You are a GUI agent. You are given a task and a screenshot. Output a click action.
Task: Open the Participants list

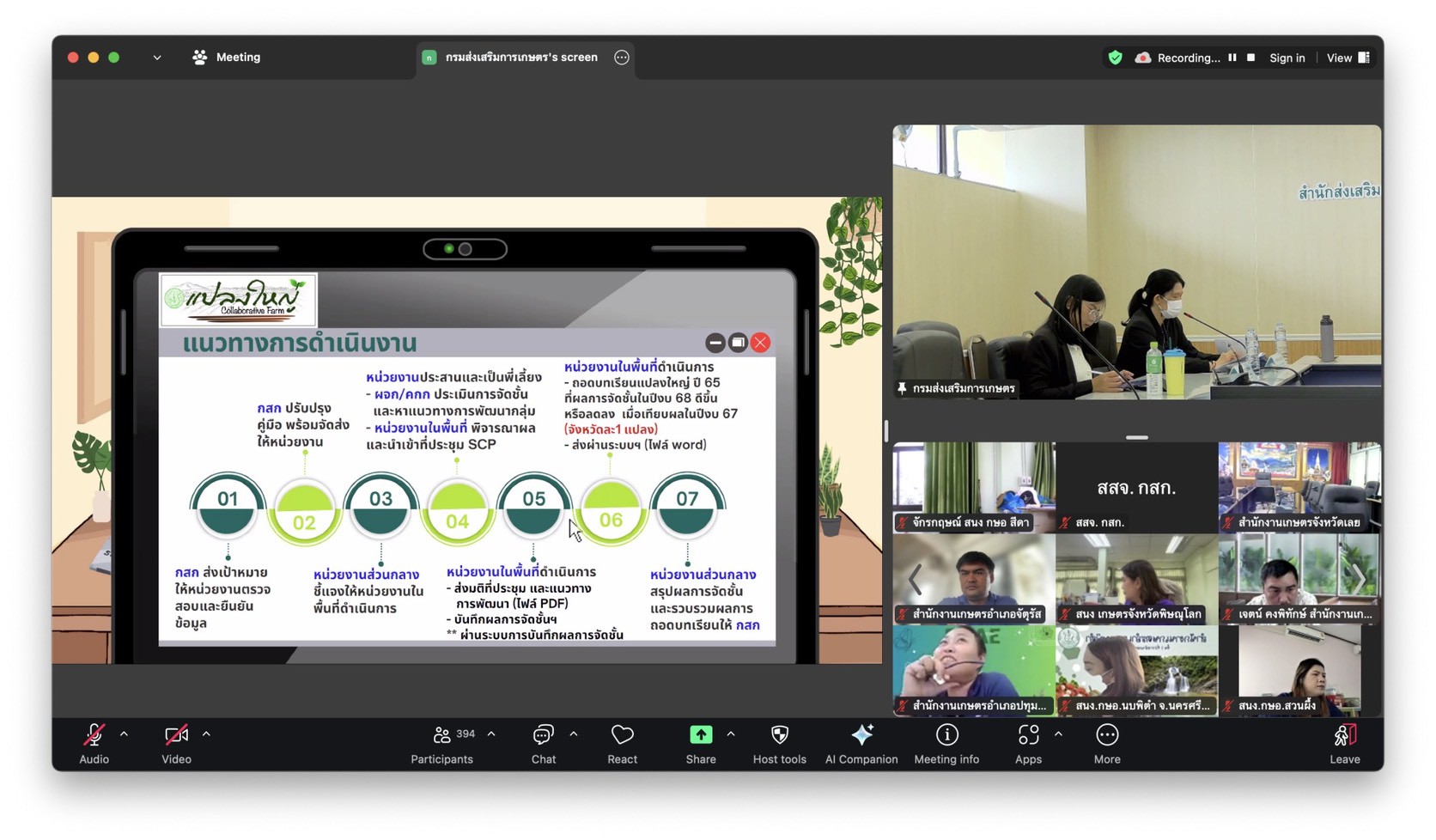point(442,736)
